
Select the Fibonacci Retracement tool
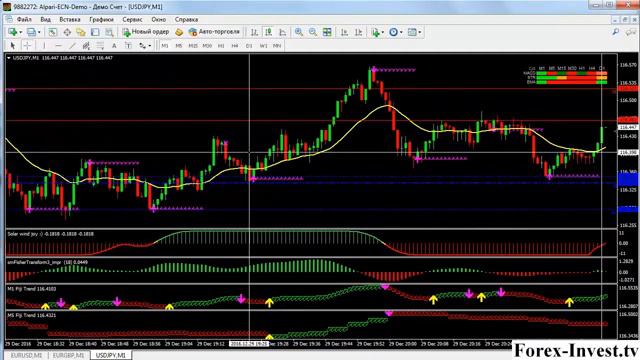click(100, 46)
